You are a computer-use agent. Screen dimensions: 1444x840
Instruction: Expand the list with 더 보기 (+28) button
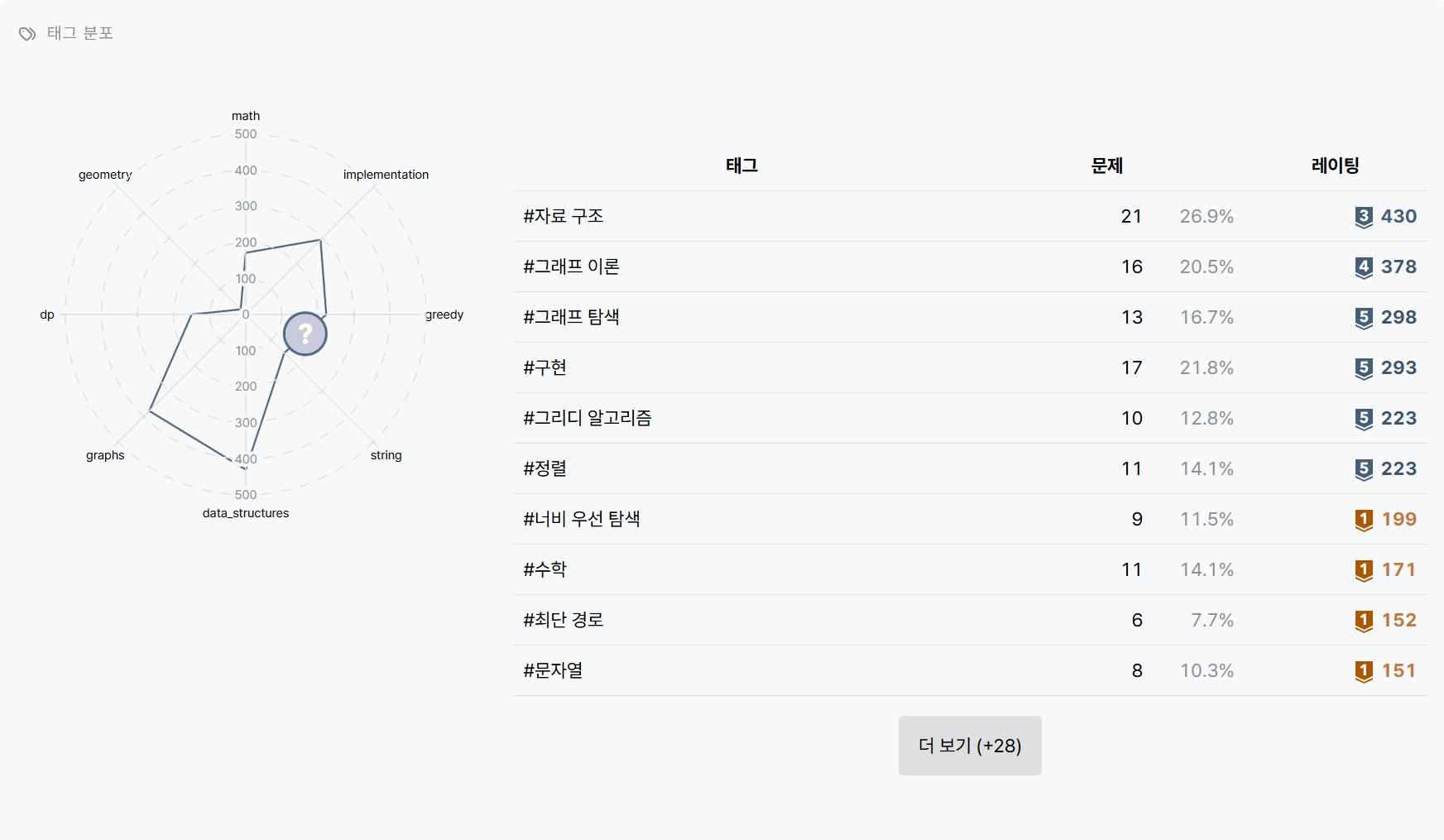coord(969,745)
